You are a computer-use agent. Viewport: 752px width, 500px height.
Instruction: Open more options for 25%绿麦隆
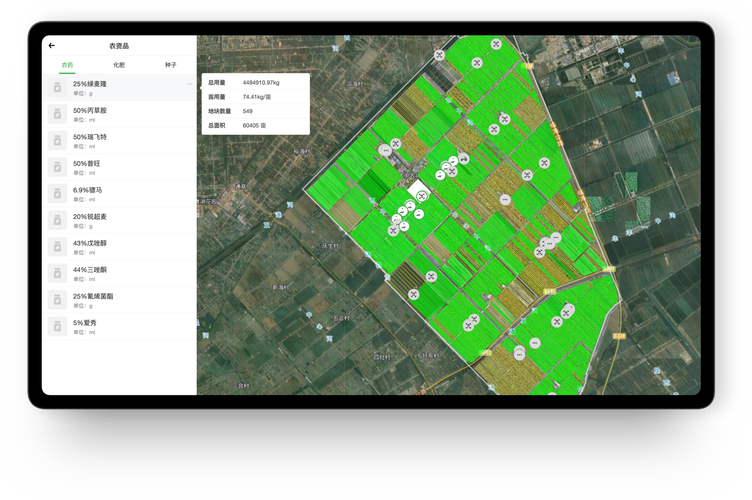tap(189, 84)
